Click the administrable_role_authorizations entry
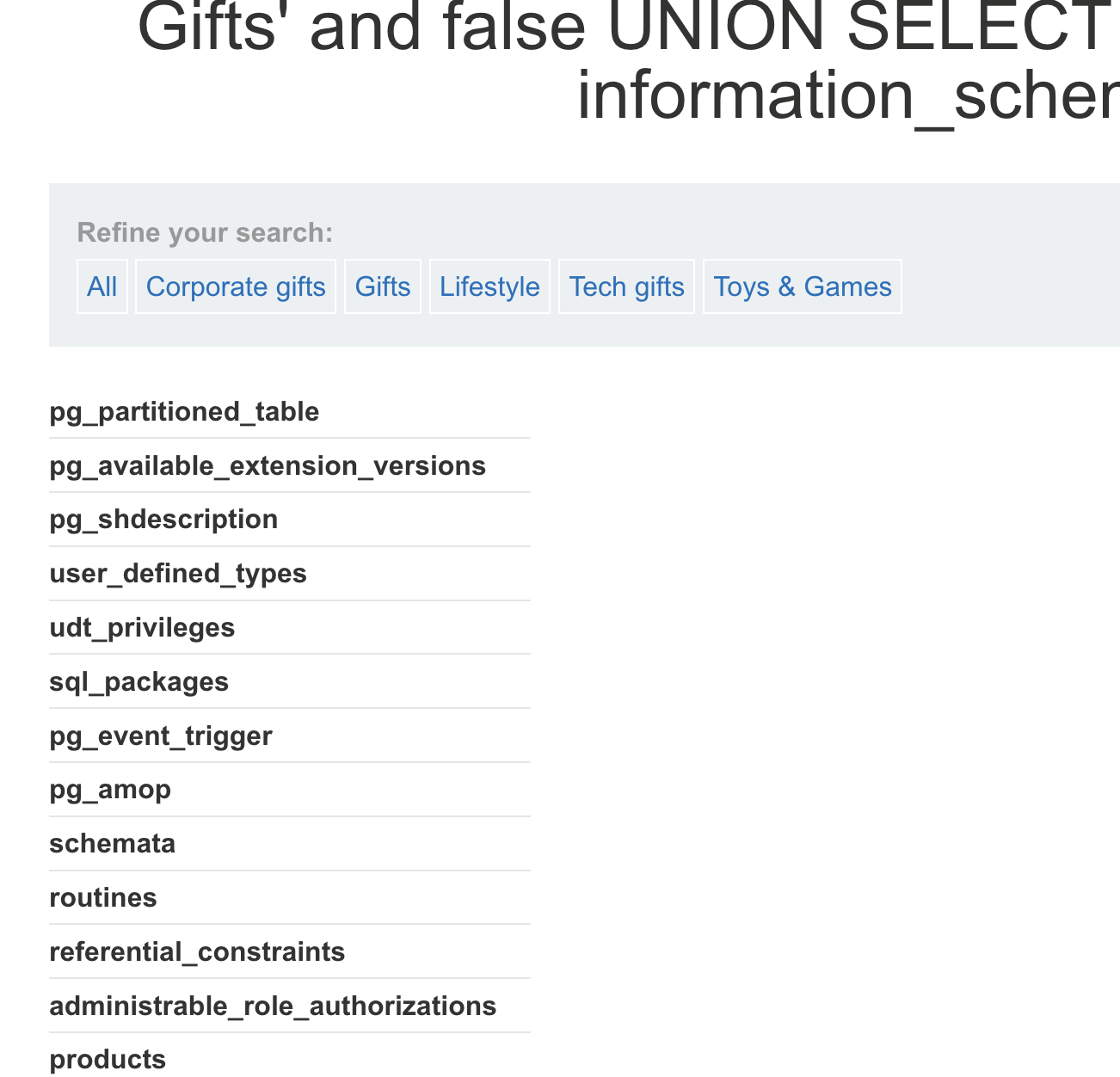 (x=273, y=1006)
